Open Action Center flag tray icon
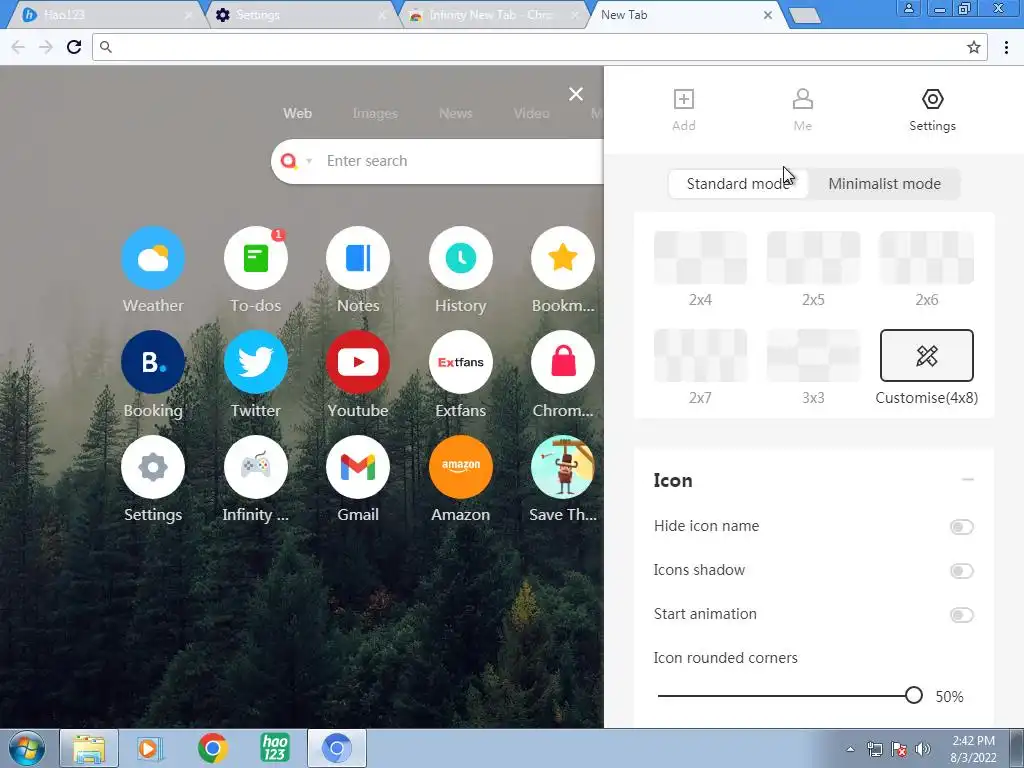The height and width of the screenshot is (768, 1024). pyautogui.click(x=899, y=749)
